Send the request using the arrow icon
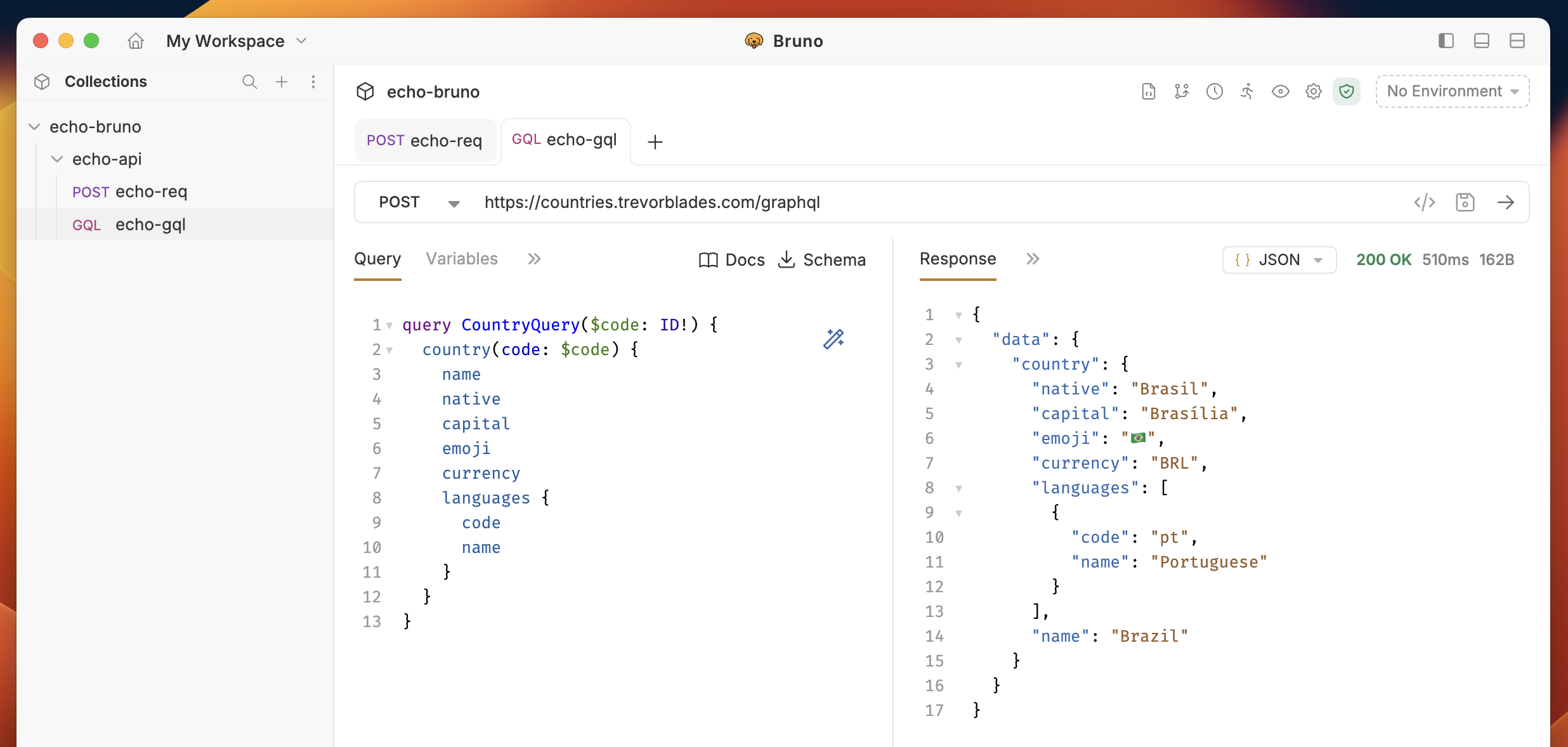 click(1508, 202)
